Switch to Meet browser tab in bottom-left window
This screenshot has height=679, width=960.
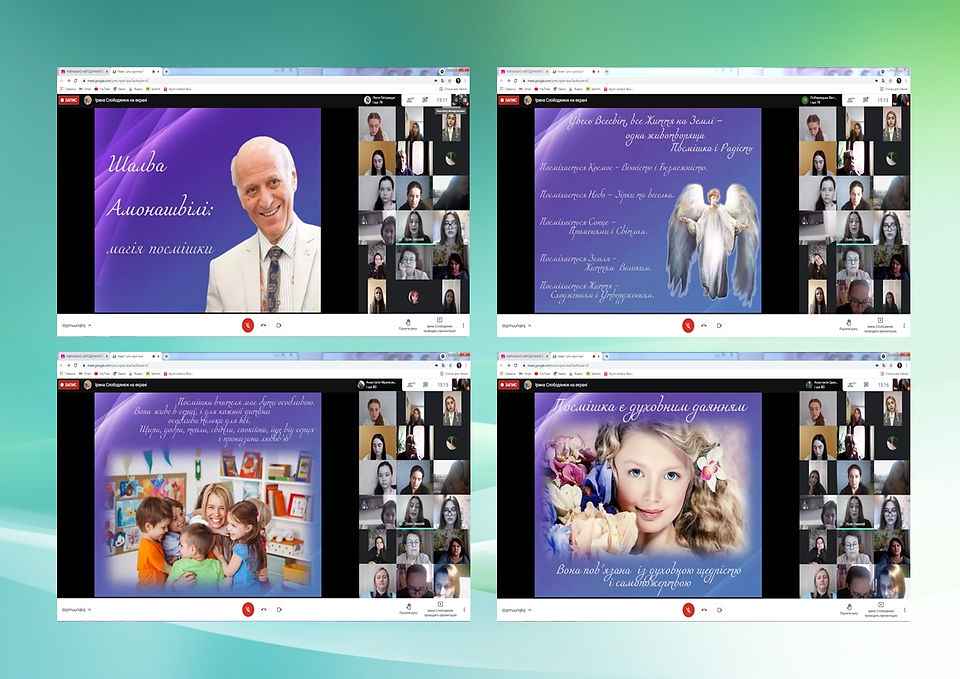tap(135, 356)
